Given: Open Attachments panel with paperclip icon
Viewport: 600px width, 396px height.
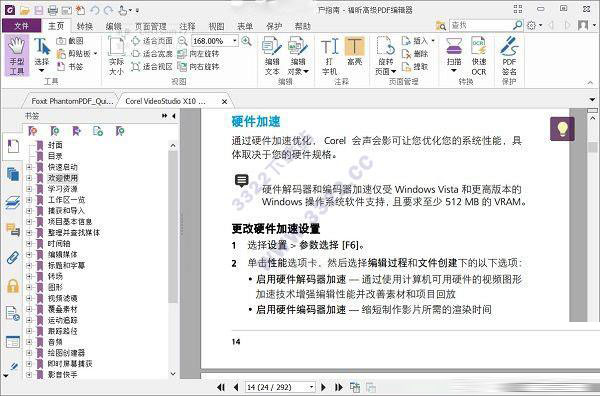Looking at the screenshot, I should [x=13, y=258].
